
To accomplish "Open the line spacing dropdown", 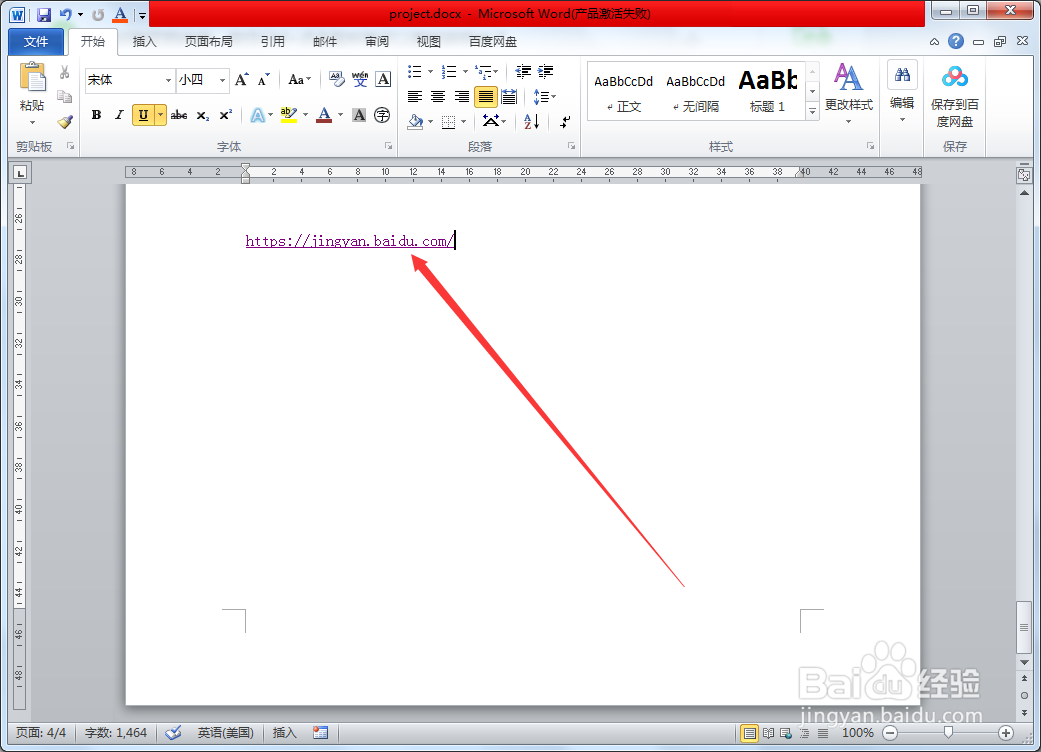I will [x=544, y=97].
